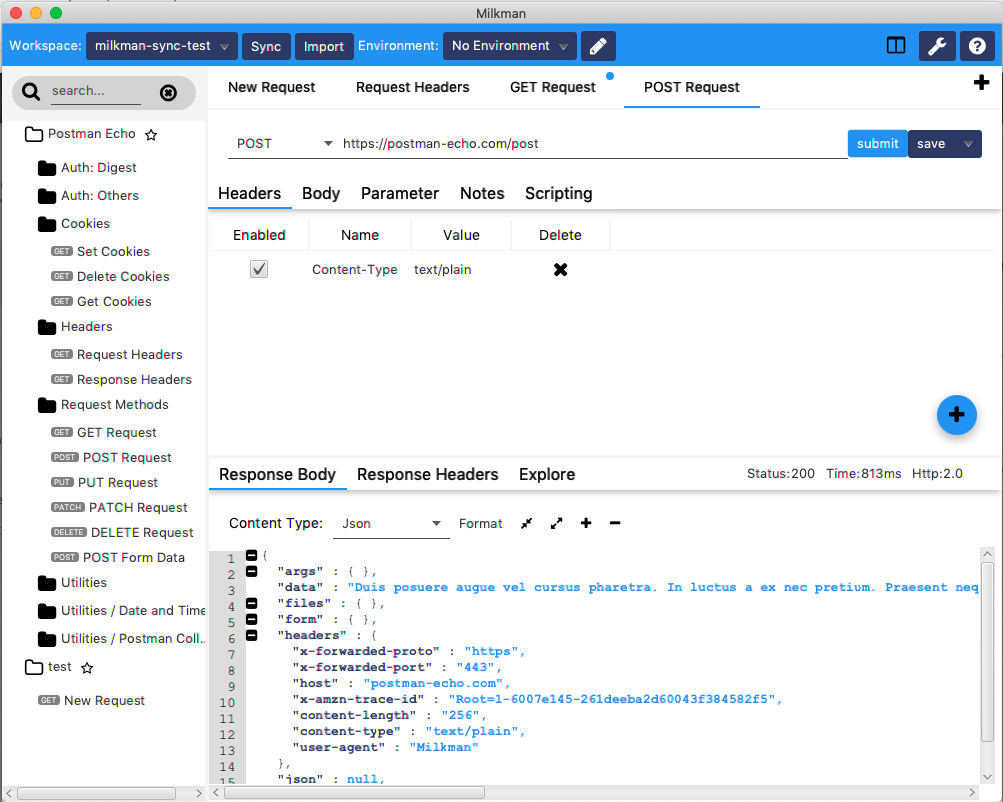Viewport: 1003px width, 802px height.
Task: Open the Workspace milkman-sync-test dropdown
Action: click(162, 46)
